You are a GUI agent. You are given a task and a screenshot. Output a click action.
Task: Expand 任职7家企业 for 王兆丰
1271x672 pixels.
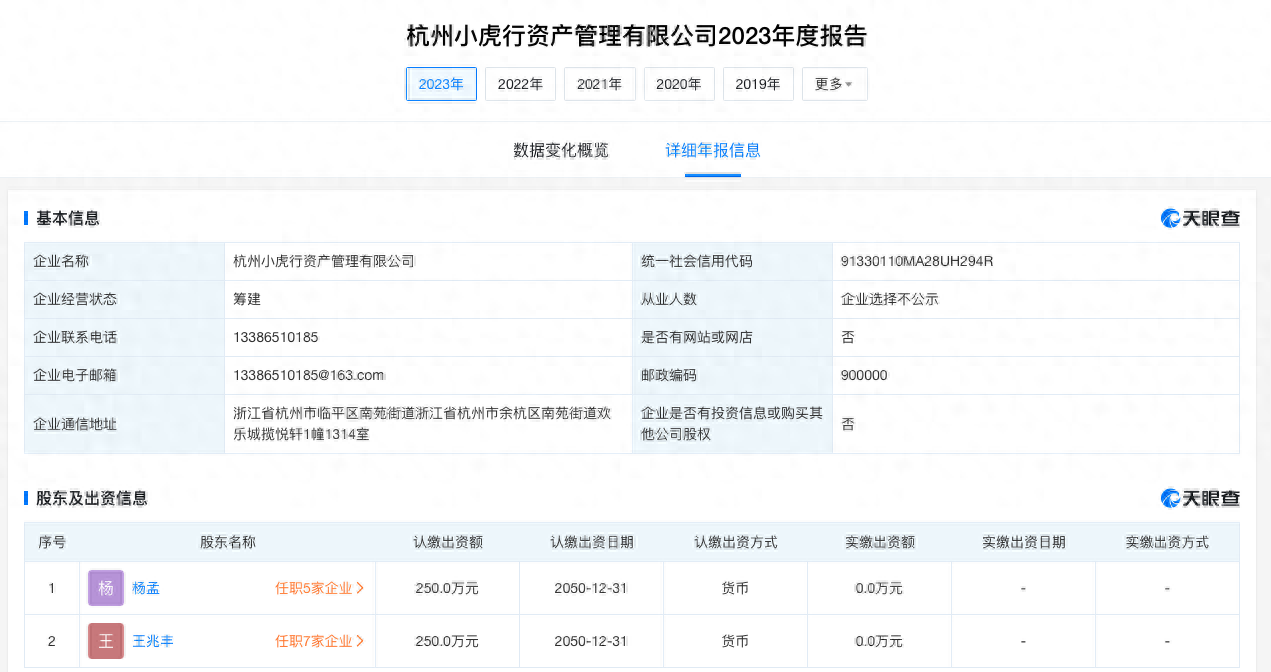click(320, 641)
